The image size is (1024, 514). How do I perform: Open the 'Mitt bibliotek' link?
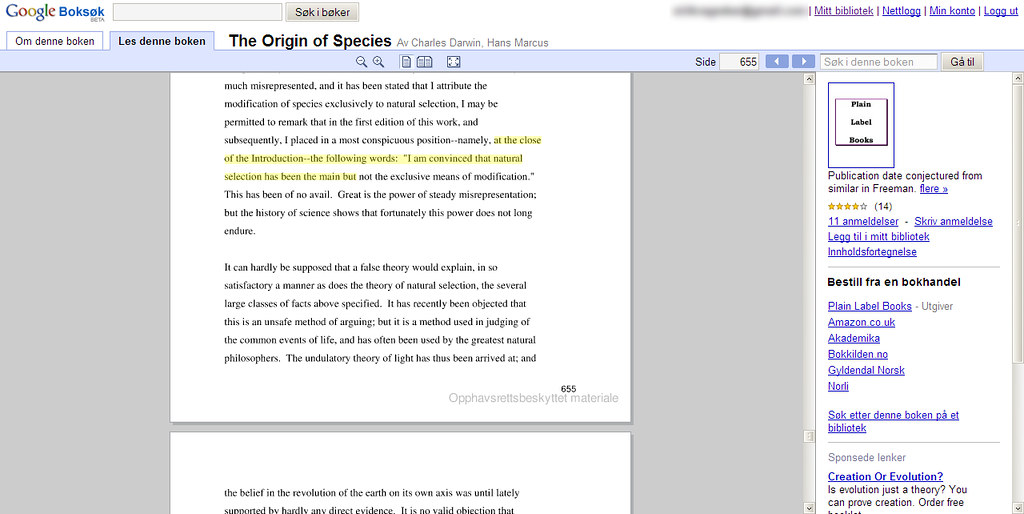coord(843,11)
